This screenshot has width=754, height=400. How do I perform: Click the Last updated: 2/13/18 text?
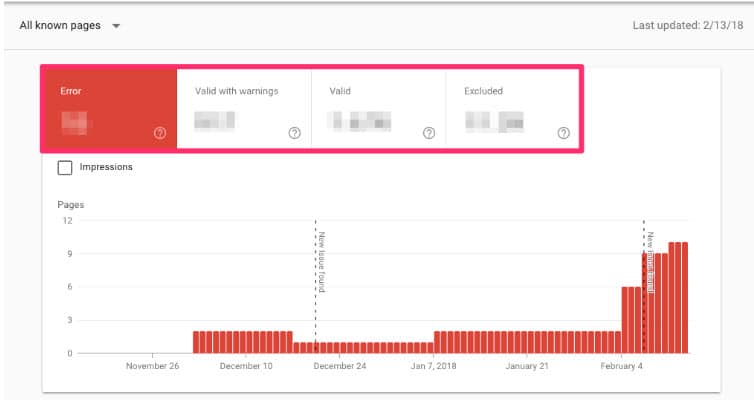pos(688,25)
